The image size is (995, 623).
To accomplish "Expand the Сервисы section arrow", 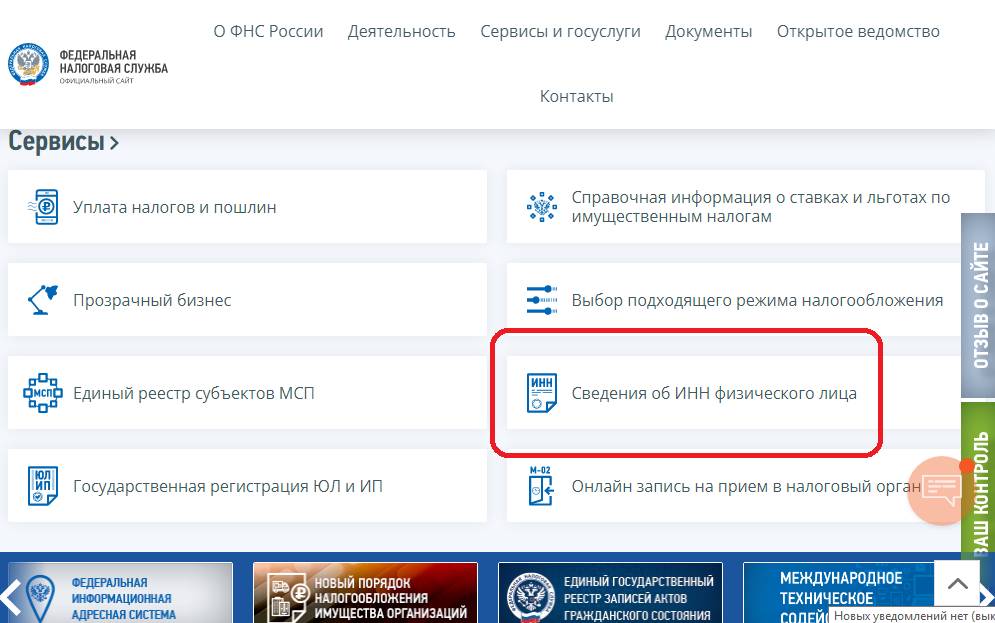I will (x=113, y=142).
